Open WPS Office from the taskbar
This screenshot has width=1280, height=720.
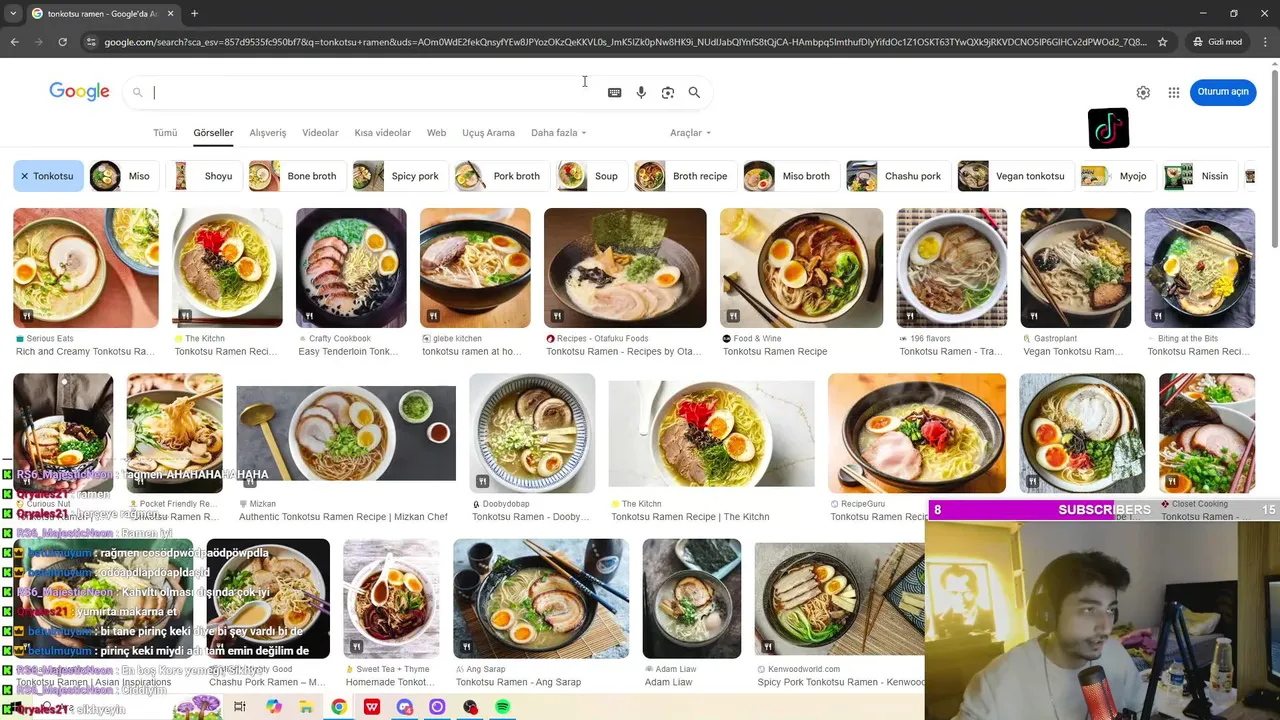tap(372, 707)
